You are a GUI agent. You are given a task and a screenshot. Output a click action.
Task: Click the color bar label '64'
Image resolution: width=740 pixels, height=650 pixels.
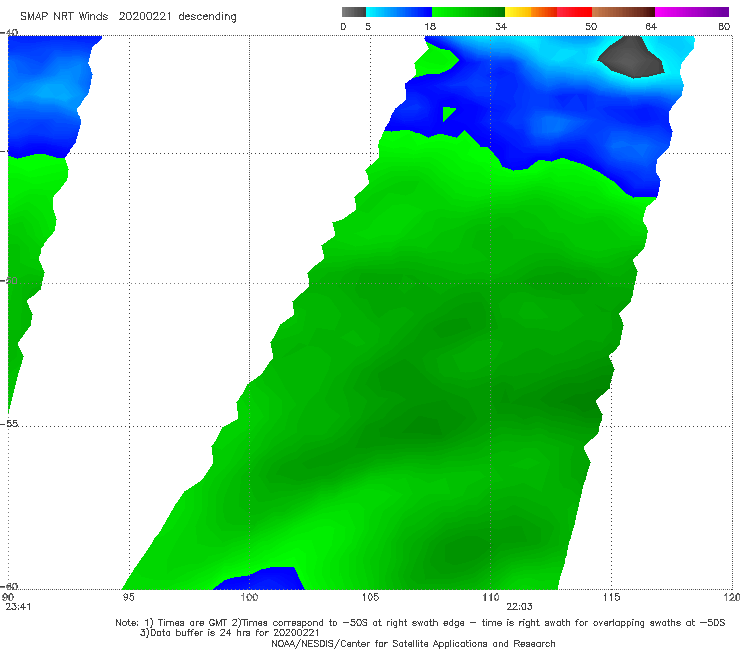651,26
